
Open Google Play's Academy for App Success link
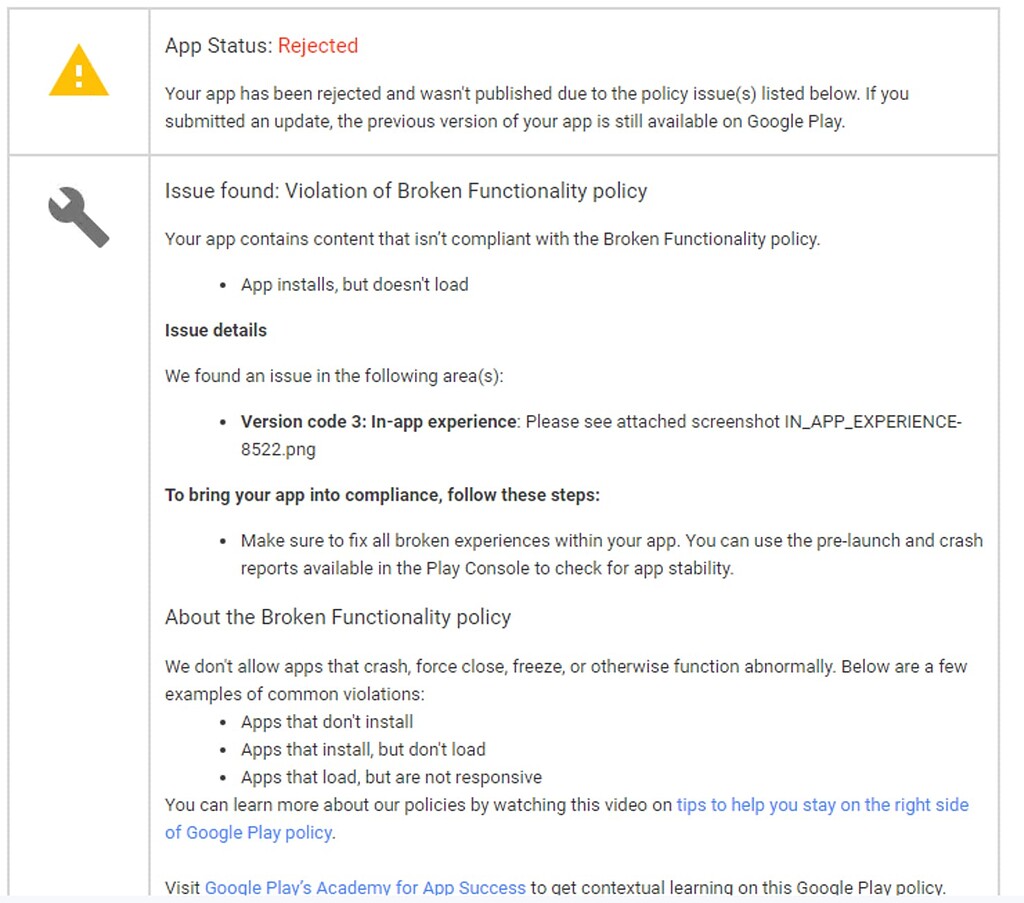(x=365, y=888)
